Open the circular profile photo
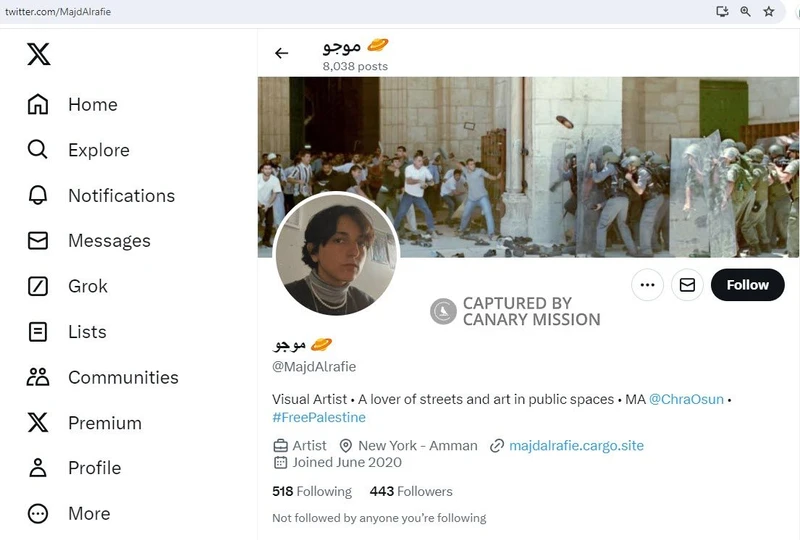Screen dimensions: 800x540 pos(336,255)
